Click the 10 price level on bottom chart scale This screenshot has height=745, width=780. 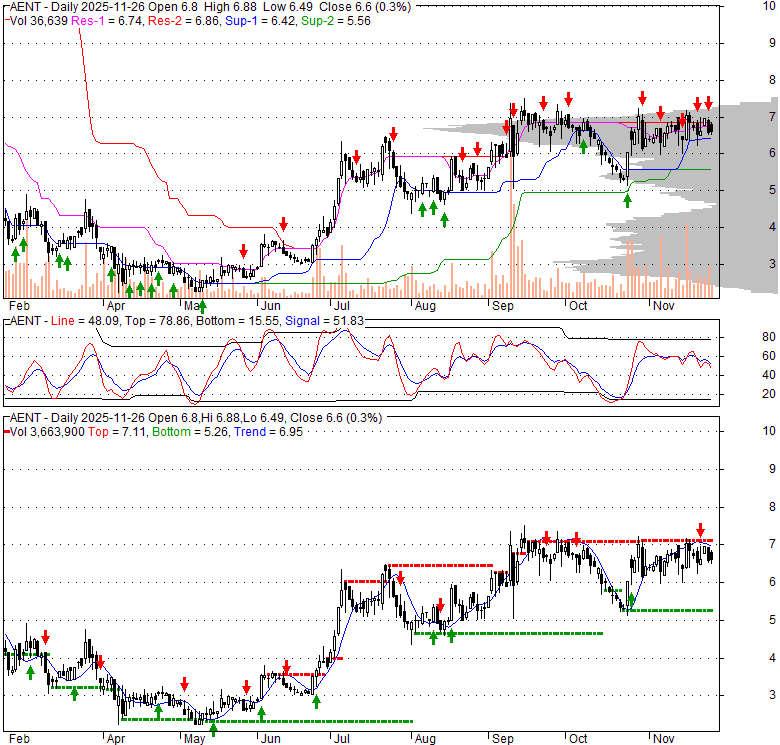coord(769,431)
